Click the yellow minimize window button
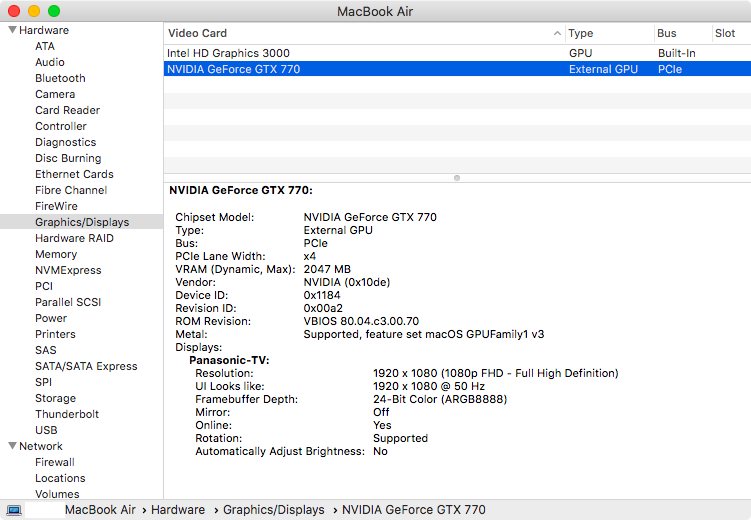751x520 pixels. 34,11
